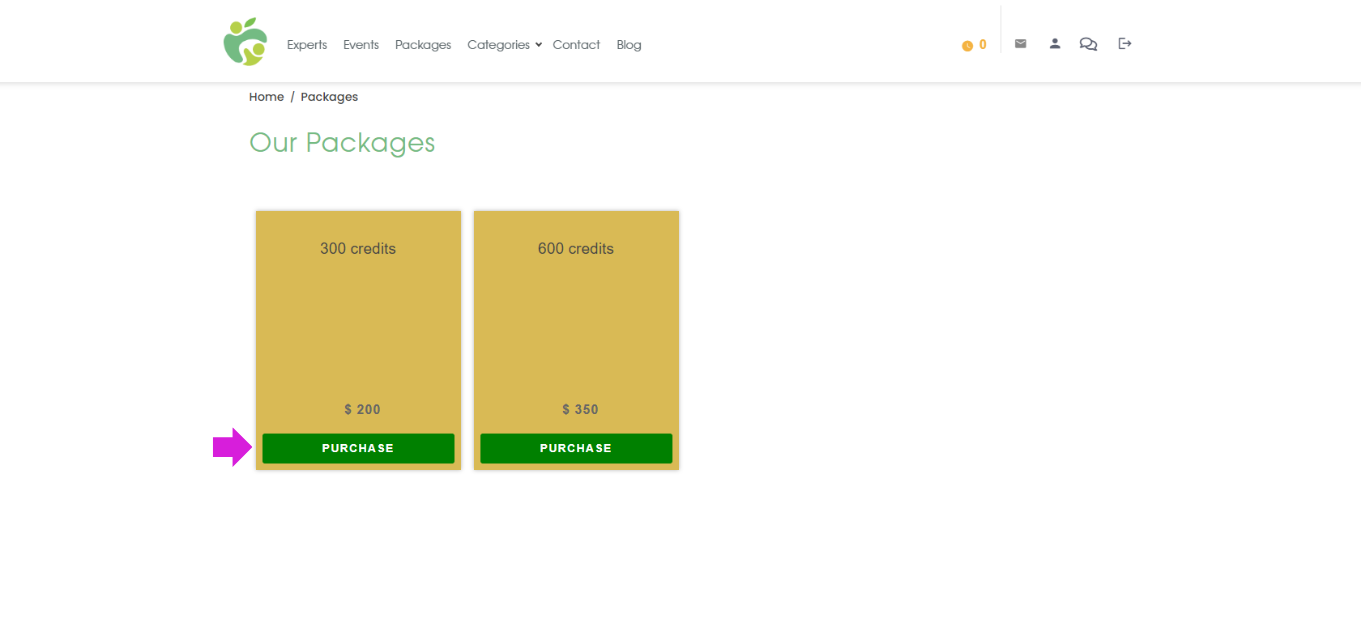1361x623 pixels.
Task: Open the Contact page
Action: pyautogui.click(x=576, y=45)
